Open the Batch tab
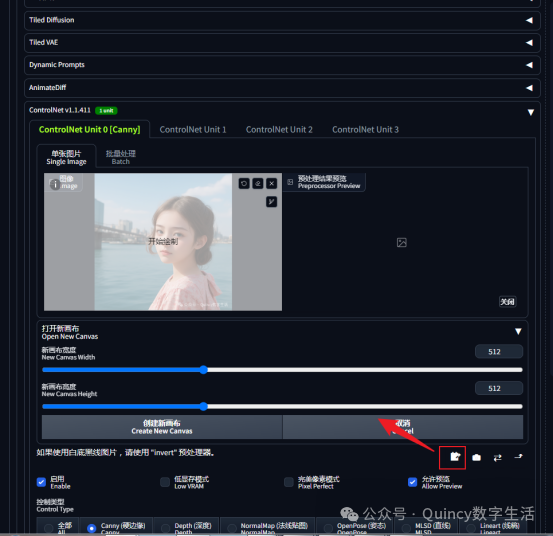 (x=121, y=157)
